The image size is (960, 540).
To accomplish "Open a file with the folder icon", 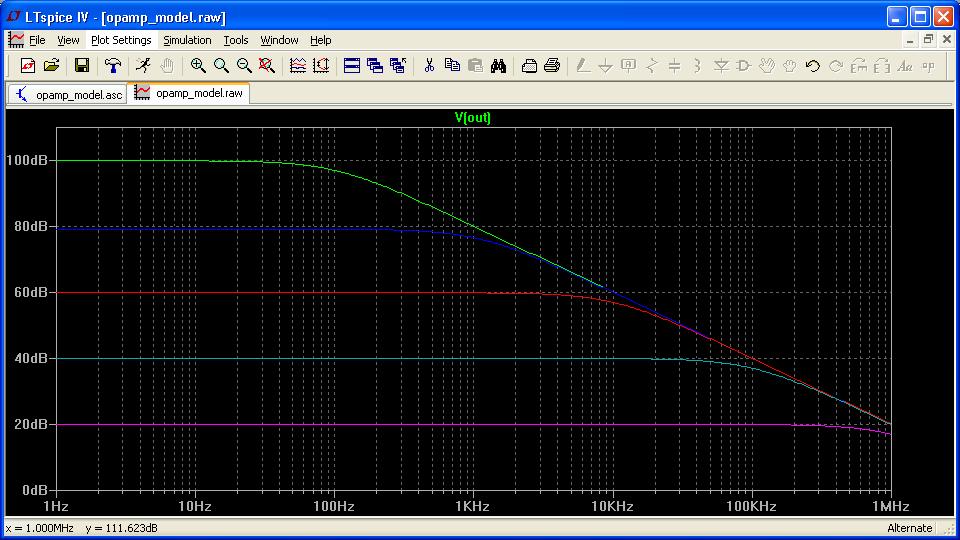I will 51,66.
